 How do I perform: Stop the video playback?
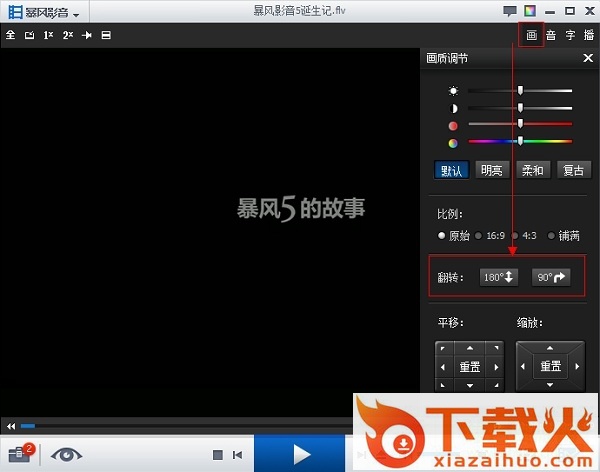click(x=218, y=455)
